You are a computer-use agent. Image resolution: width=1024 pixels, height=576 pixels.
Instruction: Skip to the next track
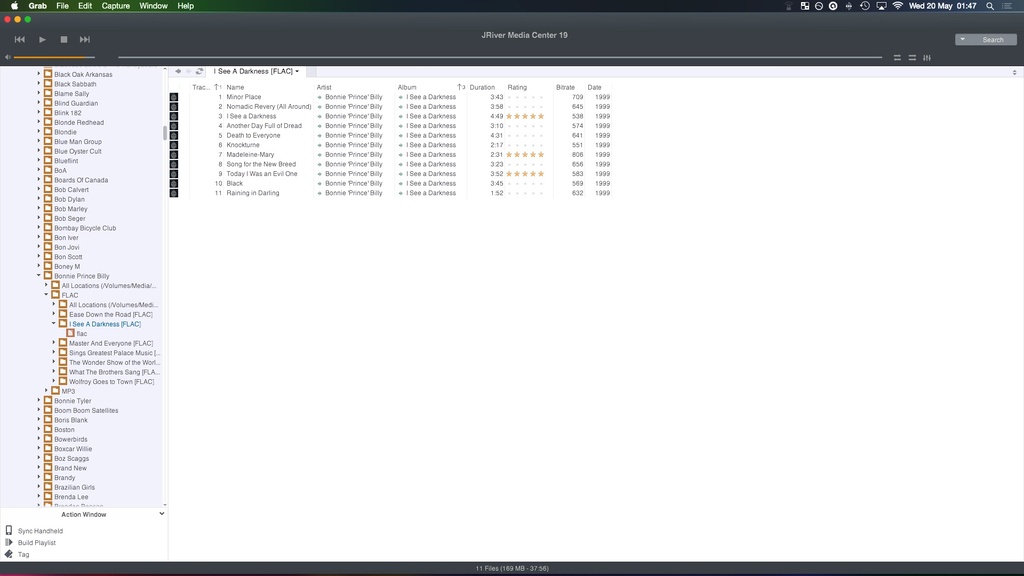click(x=85, y=39)
